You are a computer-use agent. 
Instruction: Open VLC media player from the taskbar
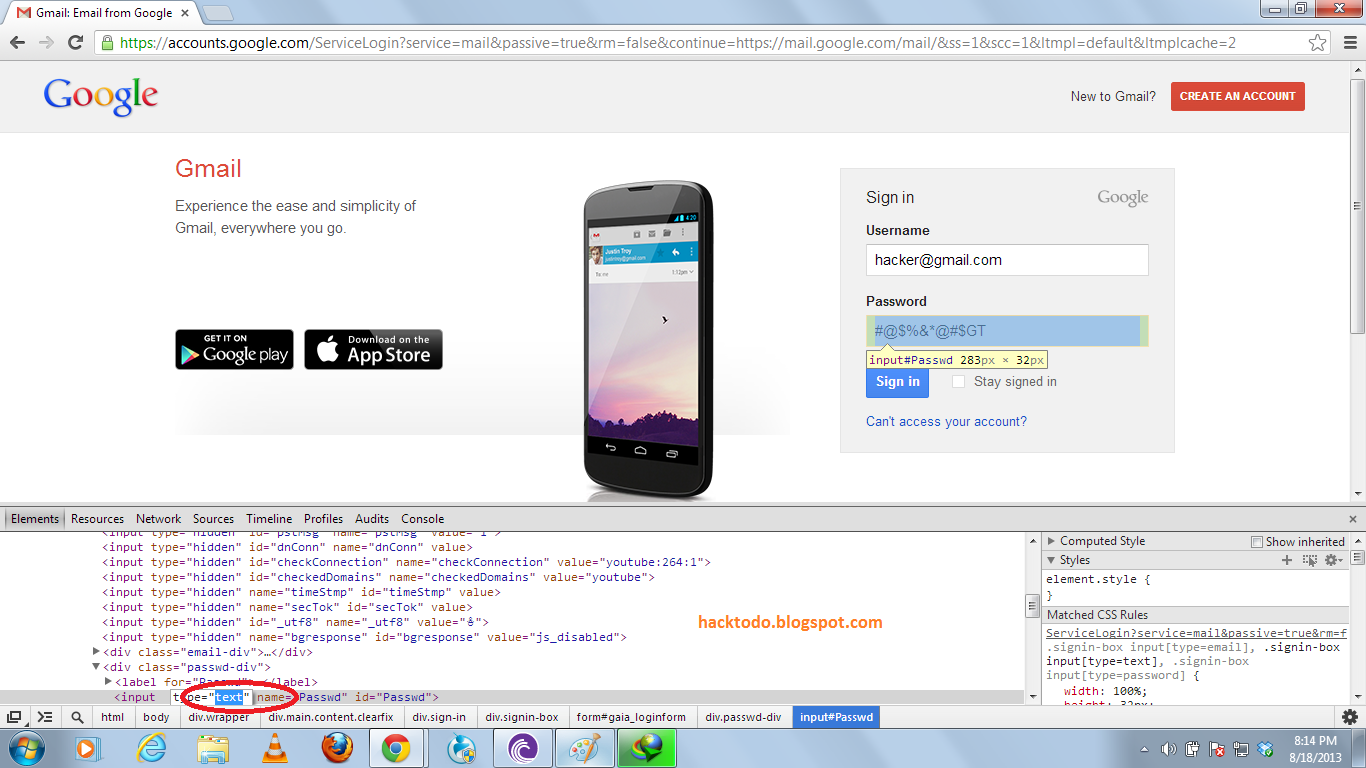tap(274, 748)
